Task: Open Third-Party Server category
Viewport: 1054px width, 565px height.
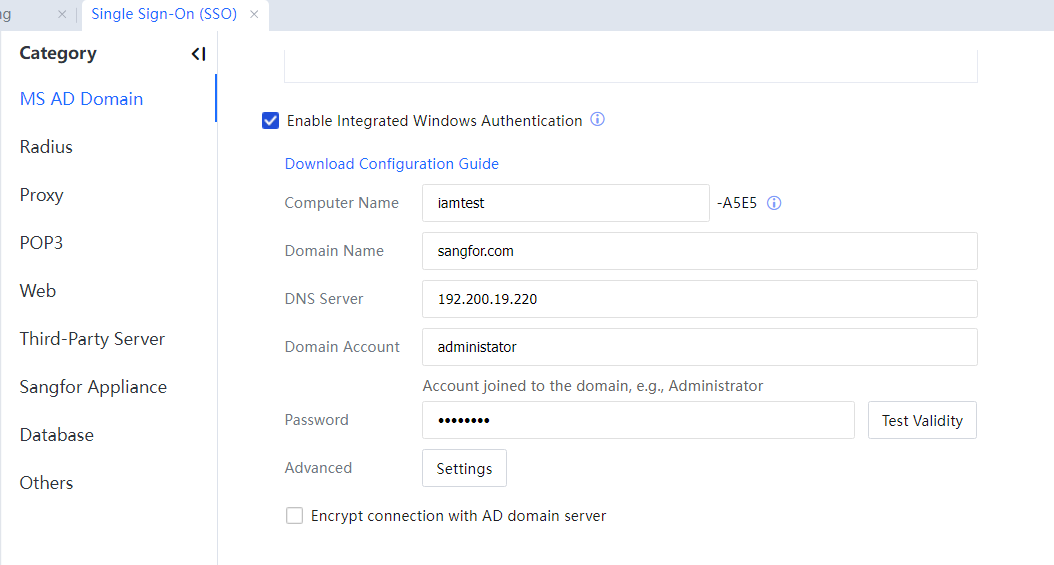Action: pyautogui.click(x=92, y=339)
